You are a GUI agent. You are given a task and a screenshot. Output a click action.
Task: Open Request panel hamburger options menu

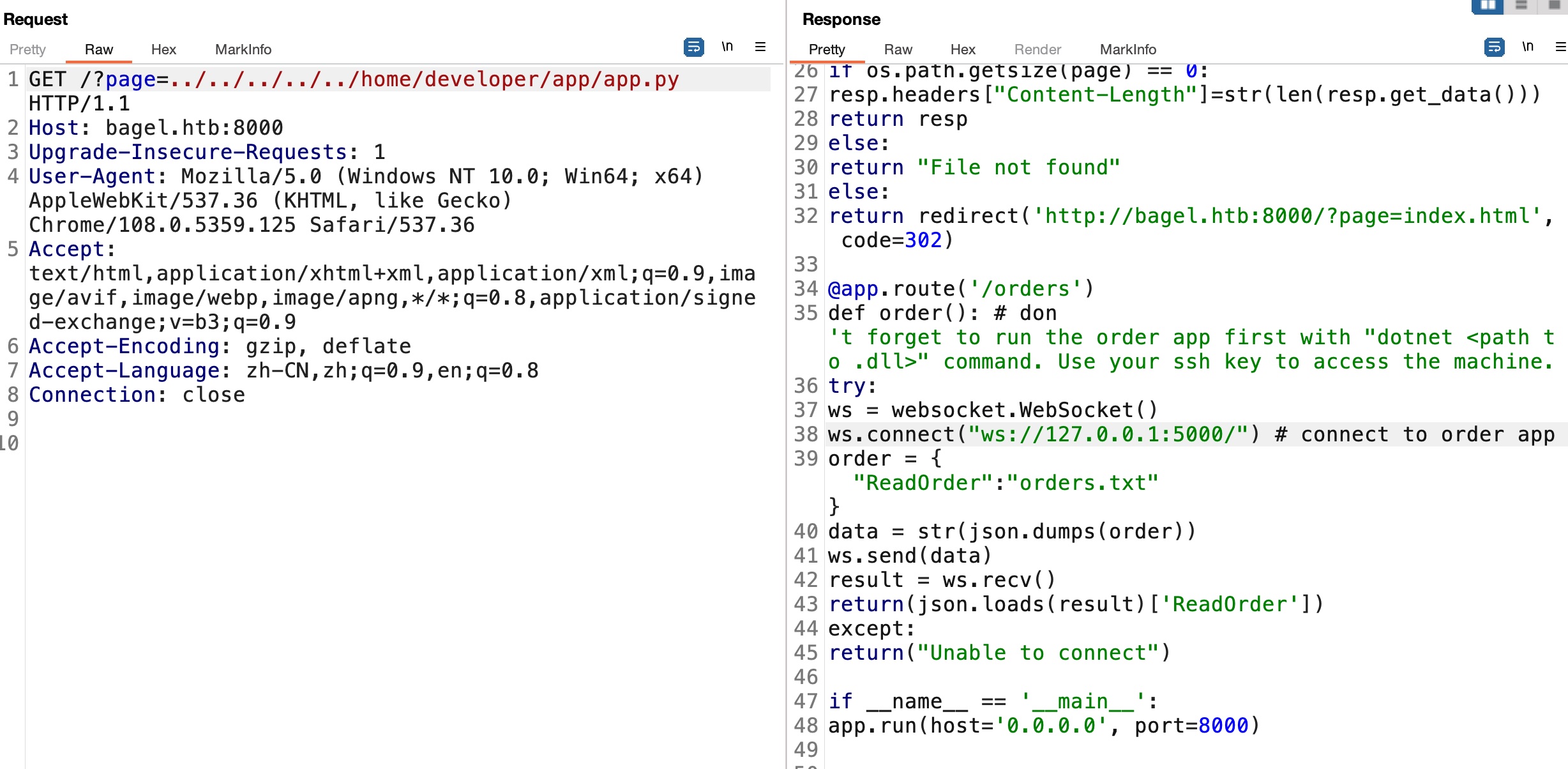coord(760,47)
